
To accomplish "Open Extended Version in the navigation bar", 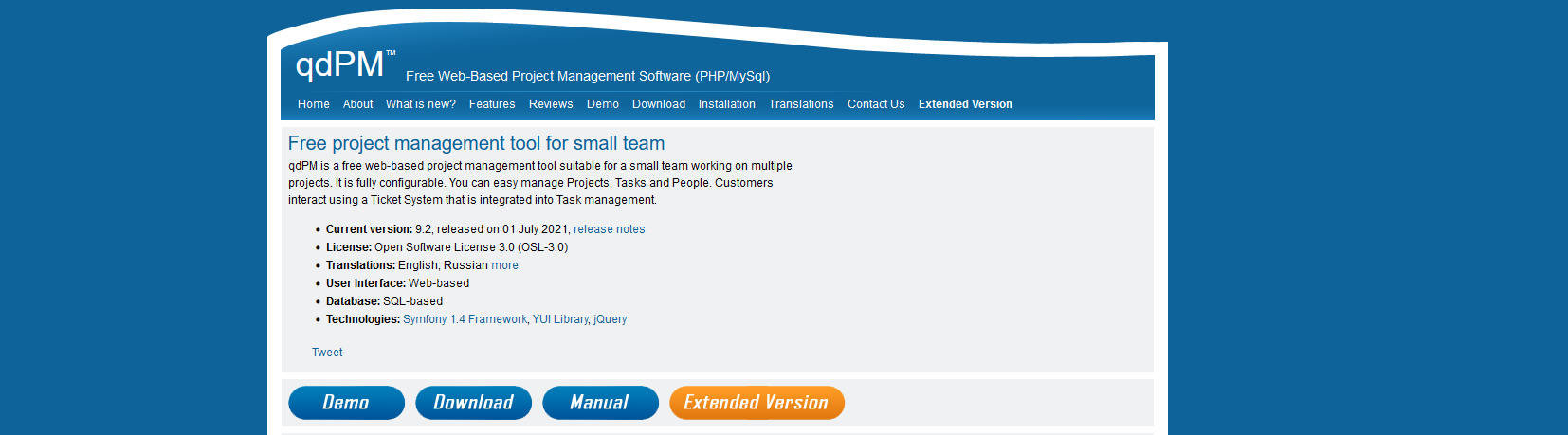I will [965, 104].
